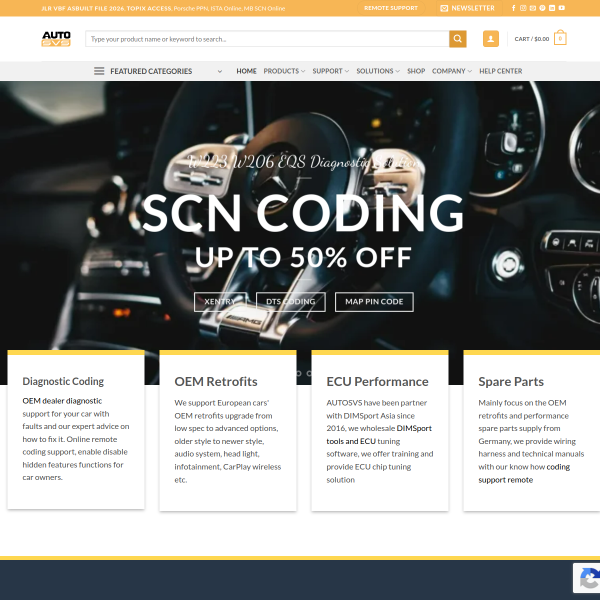Open the LinkedIn social icon
The width and height of the screenshot is (600, 600).
tap(552, 8)
